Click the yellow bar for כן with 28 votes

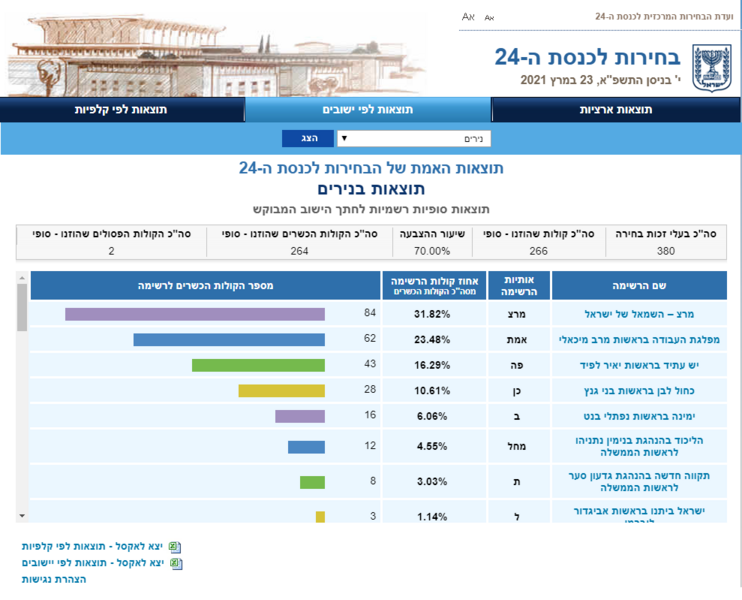[282, 391]
